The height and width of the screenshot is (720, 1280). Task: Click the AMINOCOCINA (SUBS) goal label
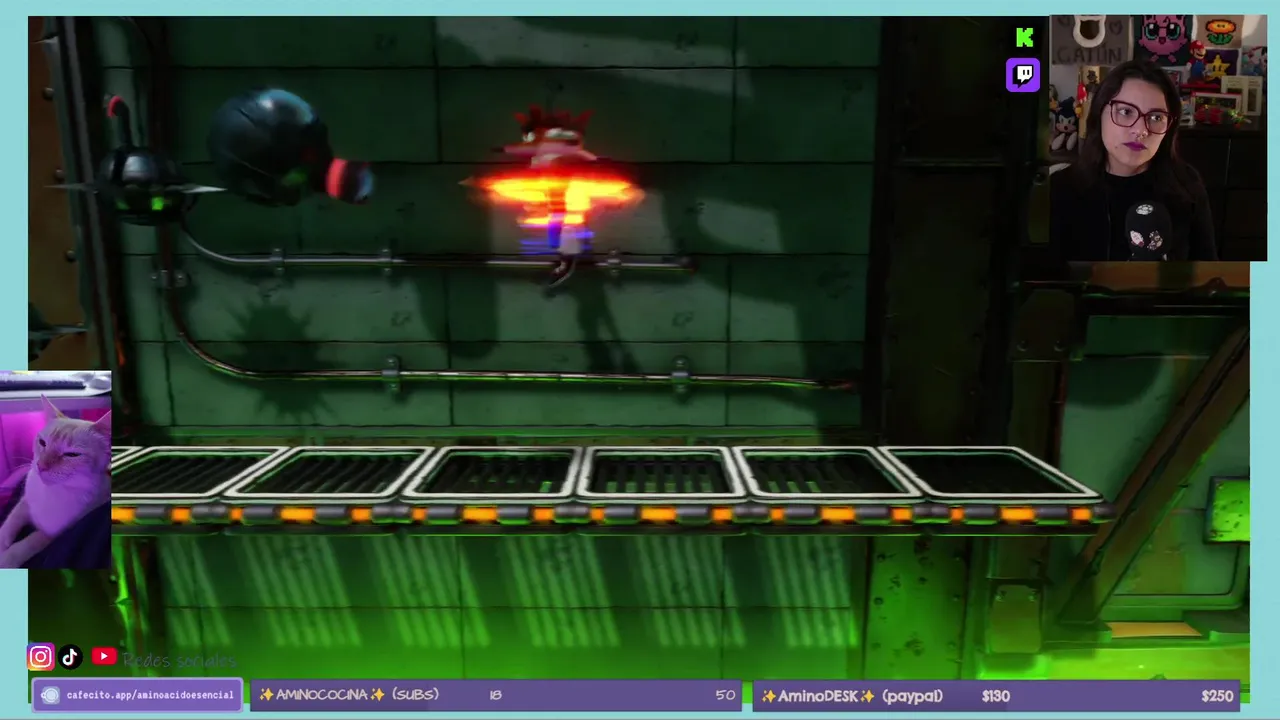click(349, 695)
